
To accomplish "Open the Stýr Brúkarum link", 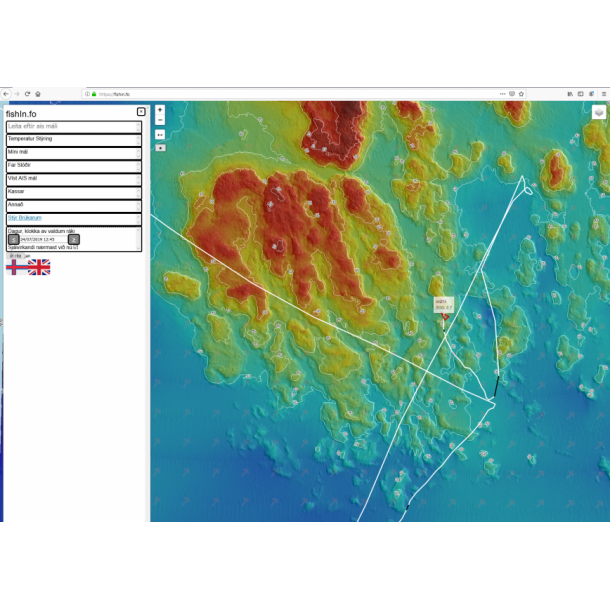I will pyautogui.click(x=25, y=217).
